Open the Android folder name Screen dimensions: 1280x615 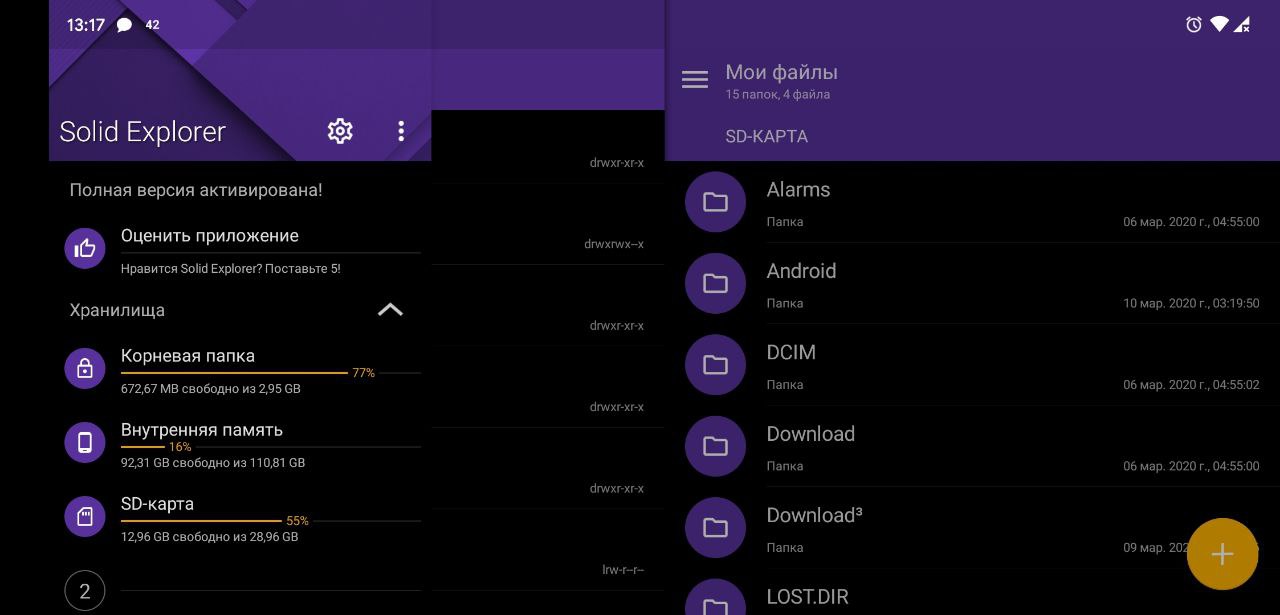(801, 271)
